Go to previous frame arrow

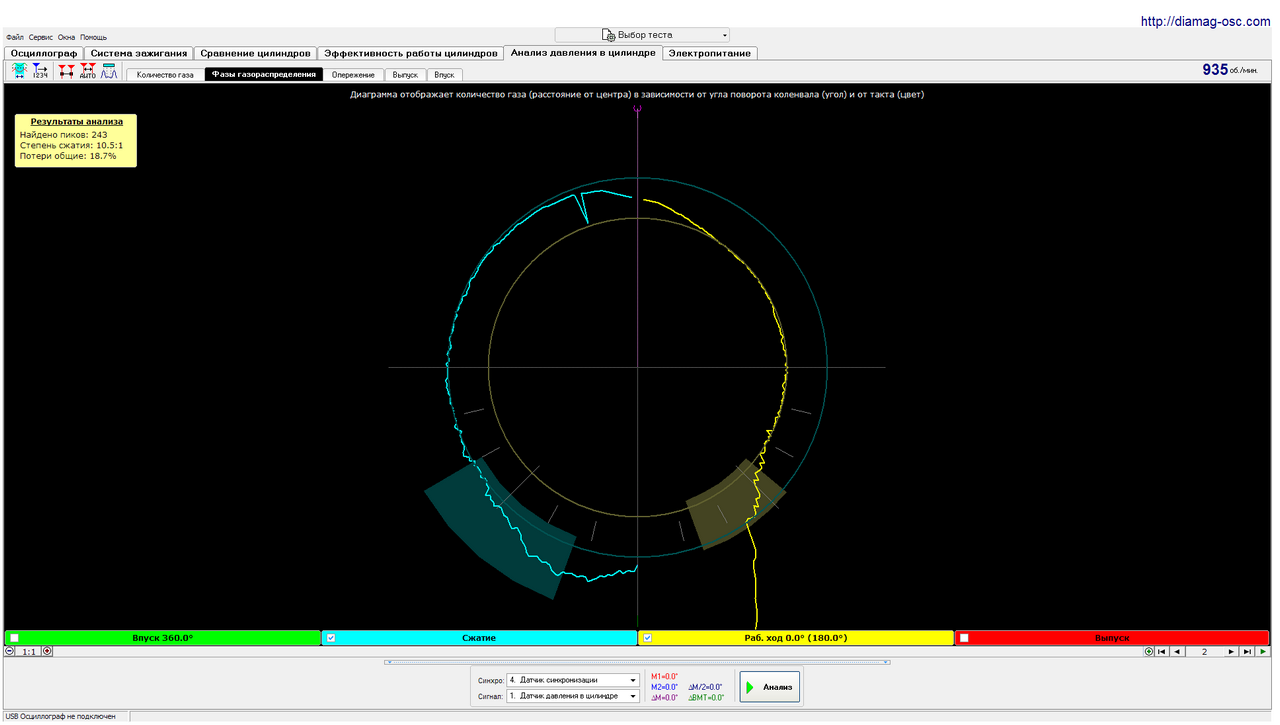[1177, 651]
